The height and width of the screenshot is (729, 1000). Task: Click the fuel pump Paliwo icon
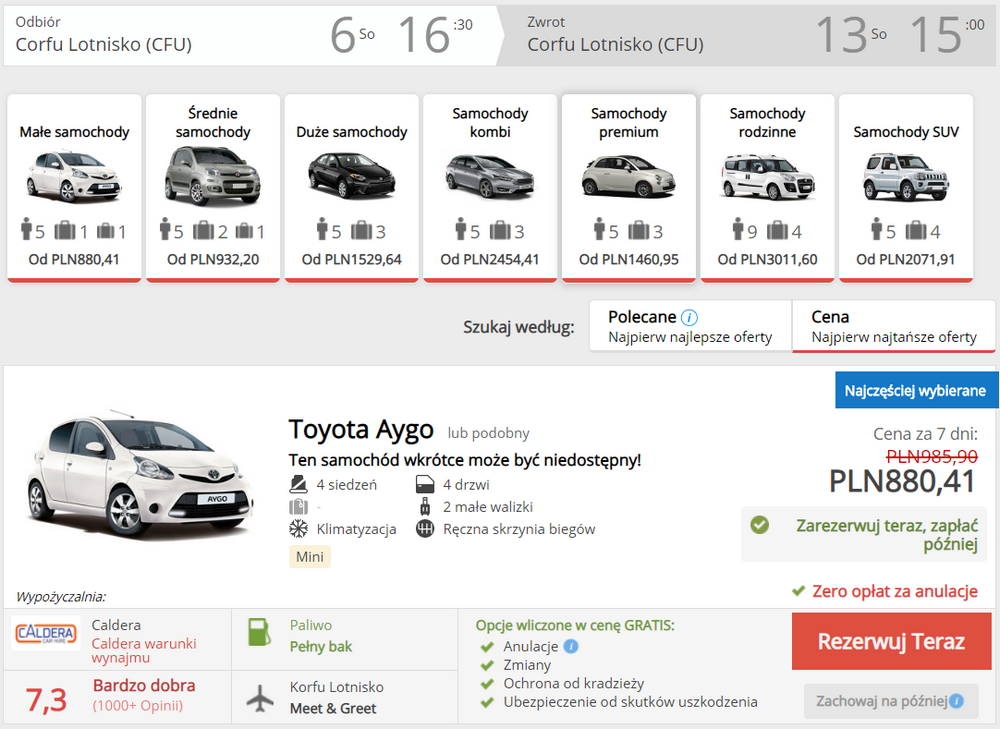click(259, 633)
